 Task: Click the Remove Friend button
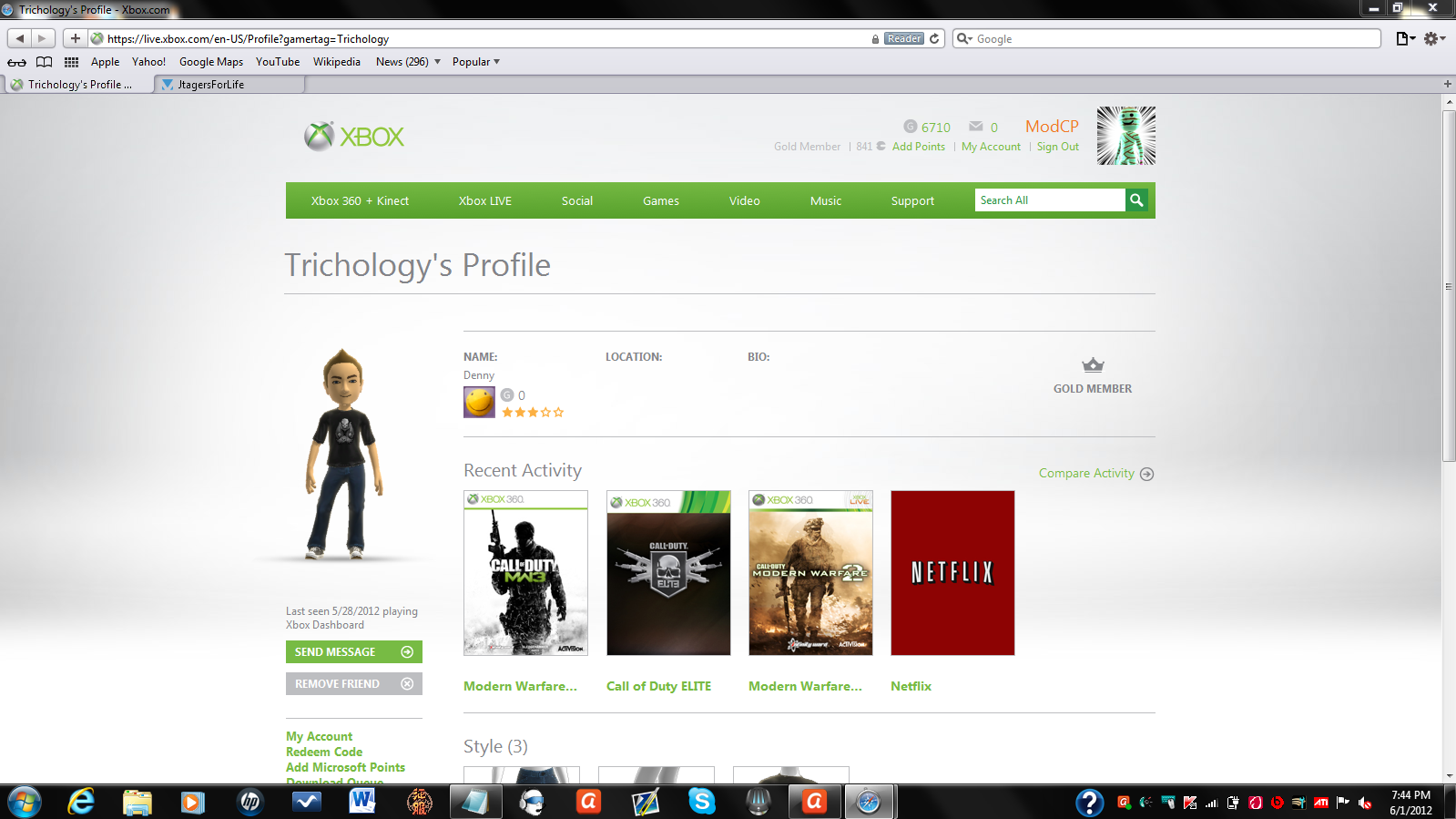354,684
